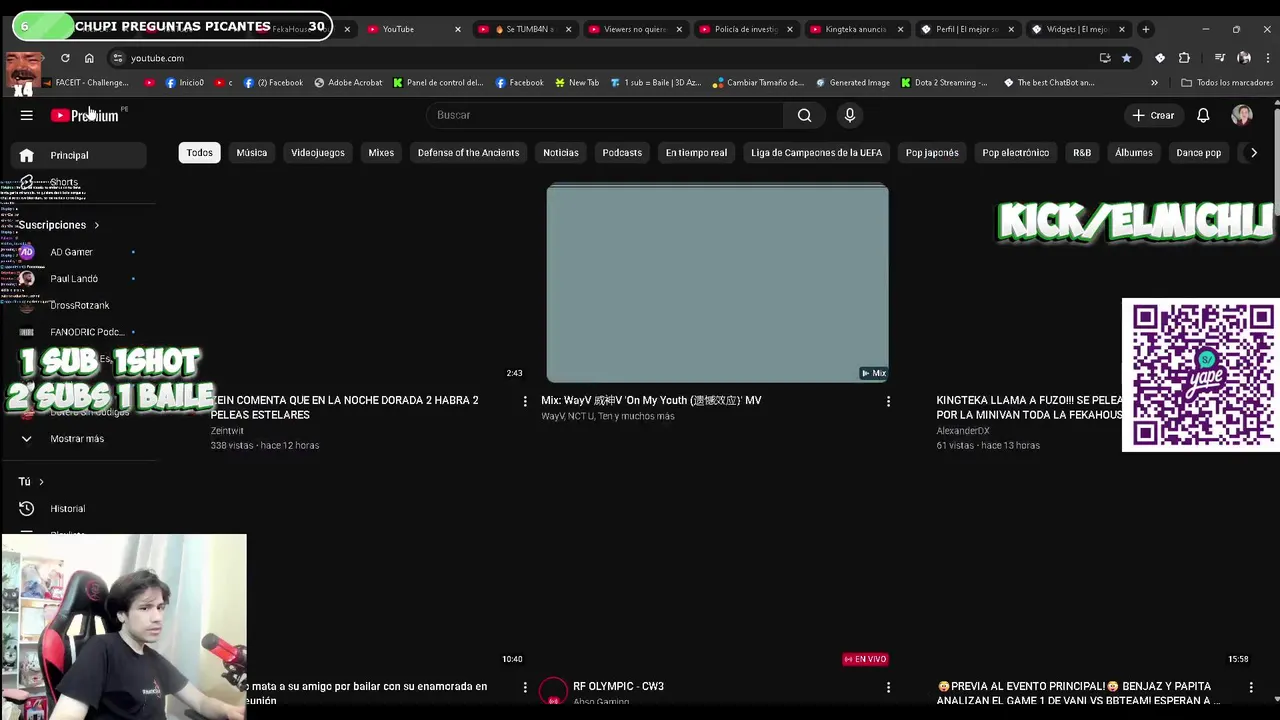Select the Pop electrónico chip
Image resolution: width=1280 pixels, height=720 pixels.
tap(1015, 153)
